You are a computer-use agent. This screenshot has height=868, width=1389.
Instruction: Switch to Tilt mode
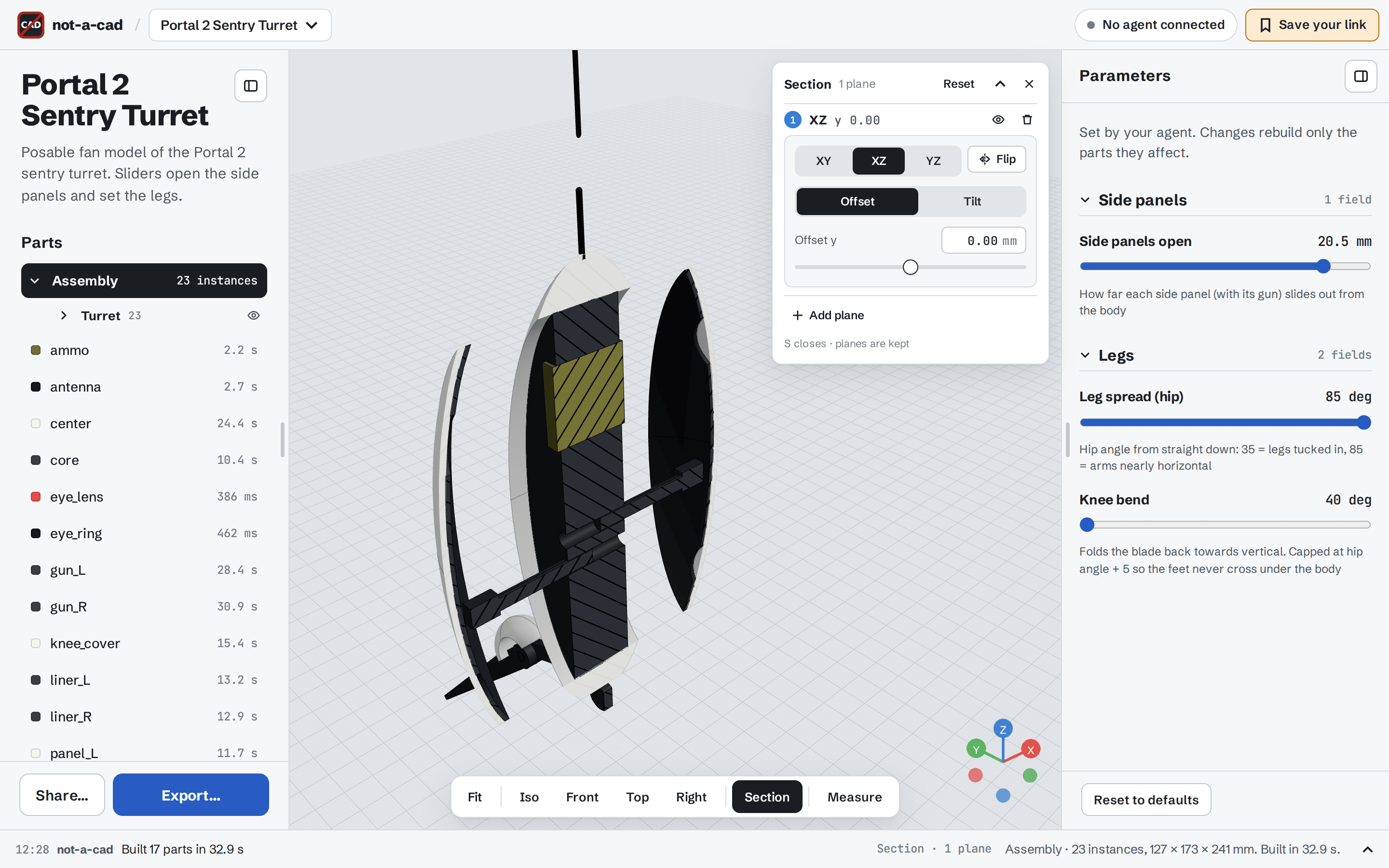coord(972,202)
